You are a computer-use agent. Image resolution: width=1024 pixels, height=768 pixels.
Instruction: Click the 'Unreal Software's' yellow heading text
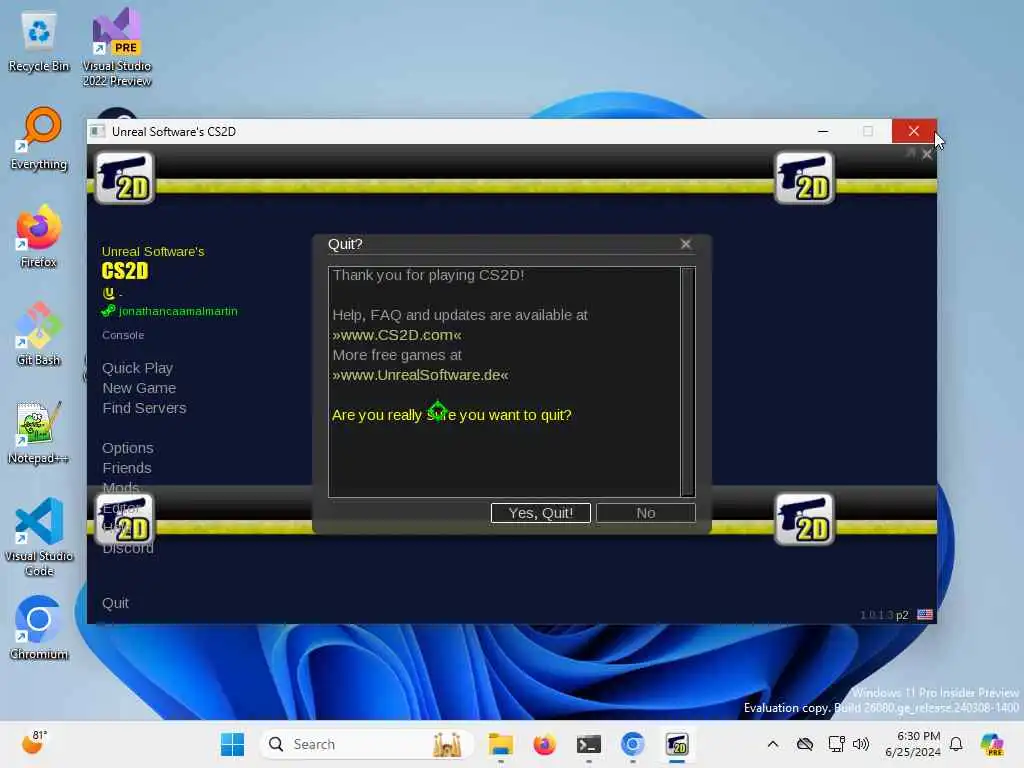(x=153, y=251)
